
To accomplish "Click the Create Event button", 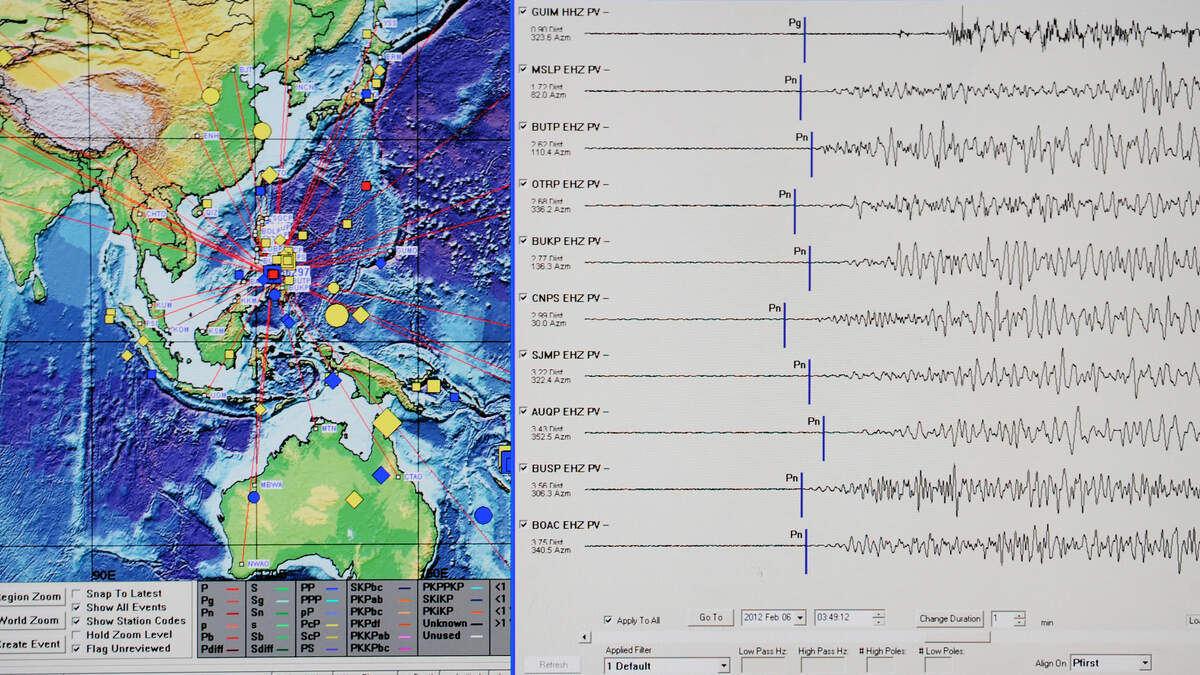I will click(30, 644).
